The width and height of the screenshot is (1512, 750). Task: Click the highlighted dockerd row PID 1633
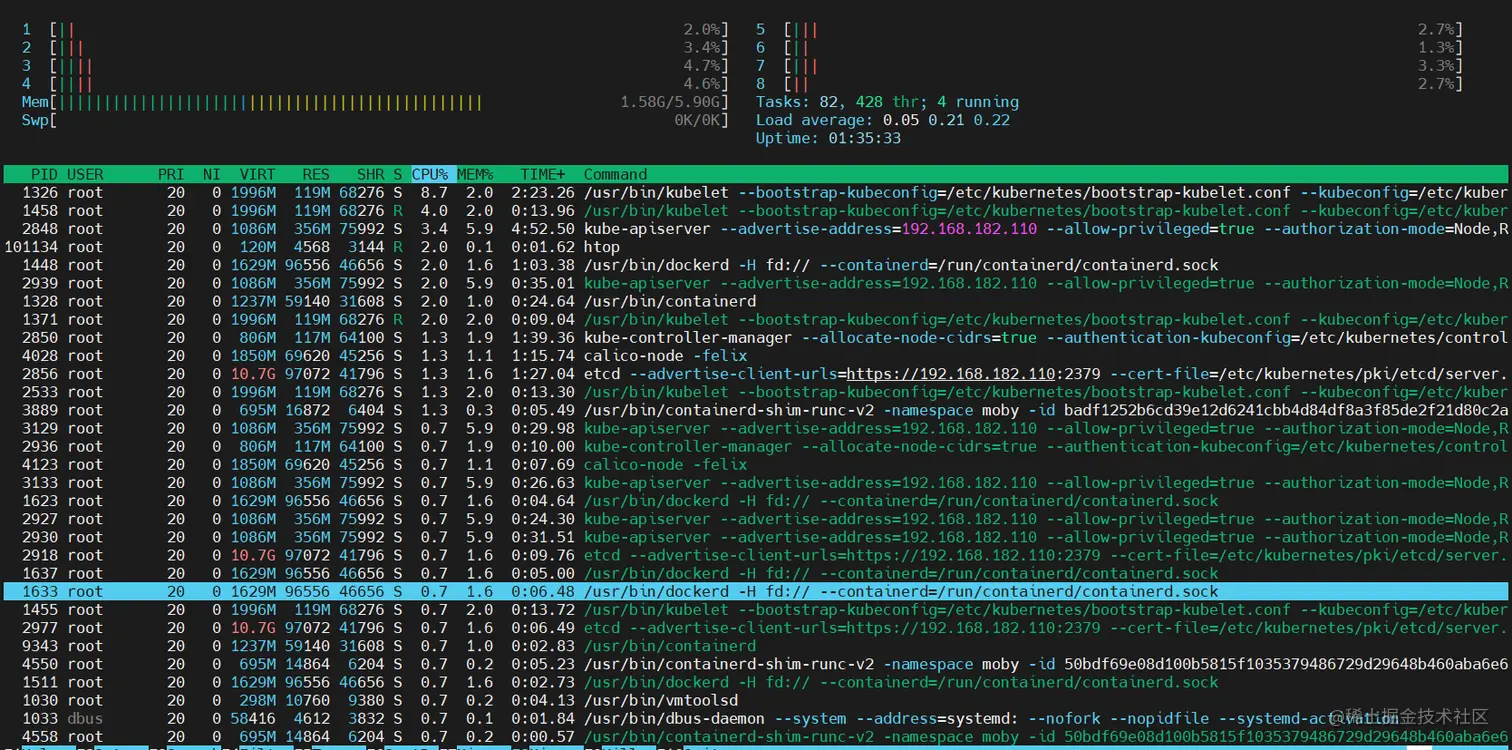pyautogui.click(x=756, y=591)
